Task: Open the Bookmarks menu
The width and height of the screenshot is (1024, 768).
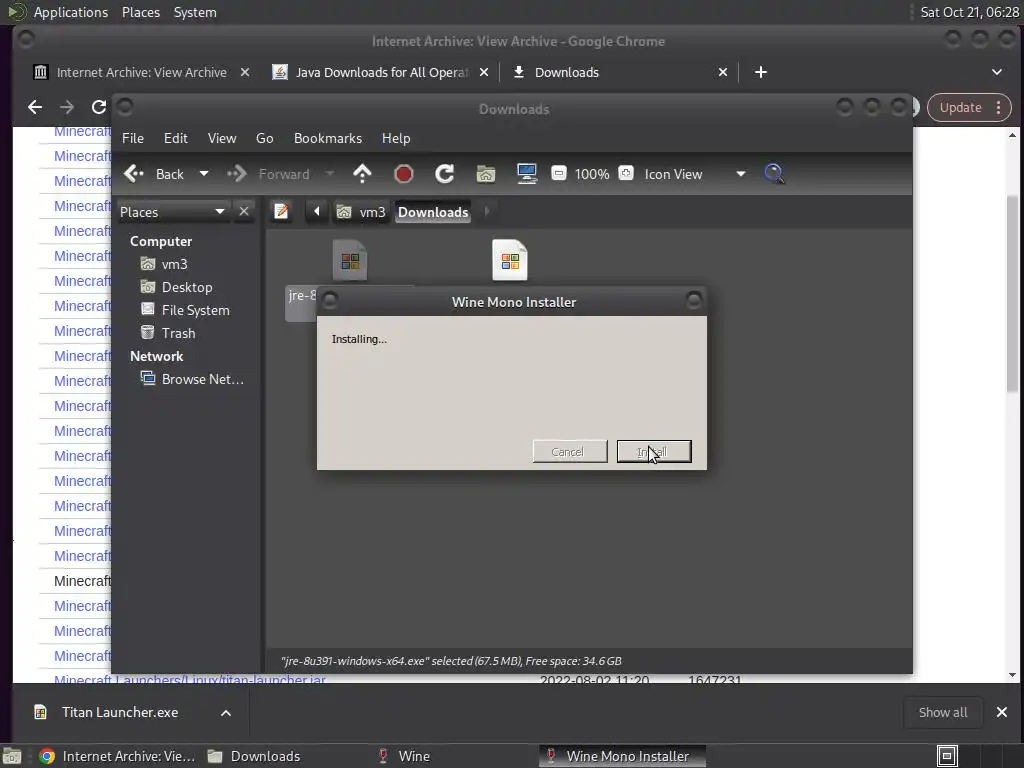Action: pyautogui.click(x=328, y=138)
